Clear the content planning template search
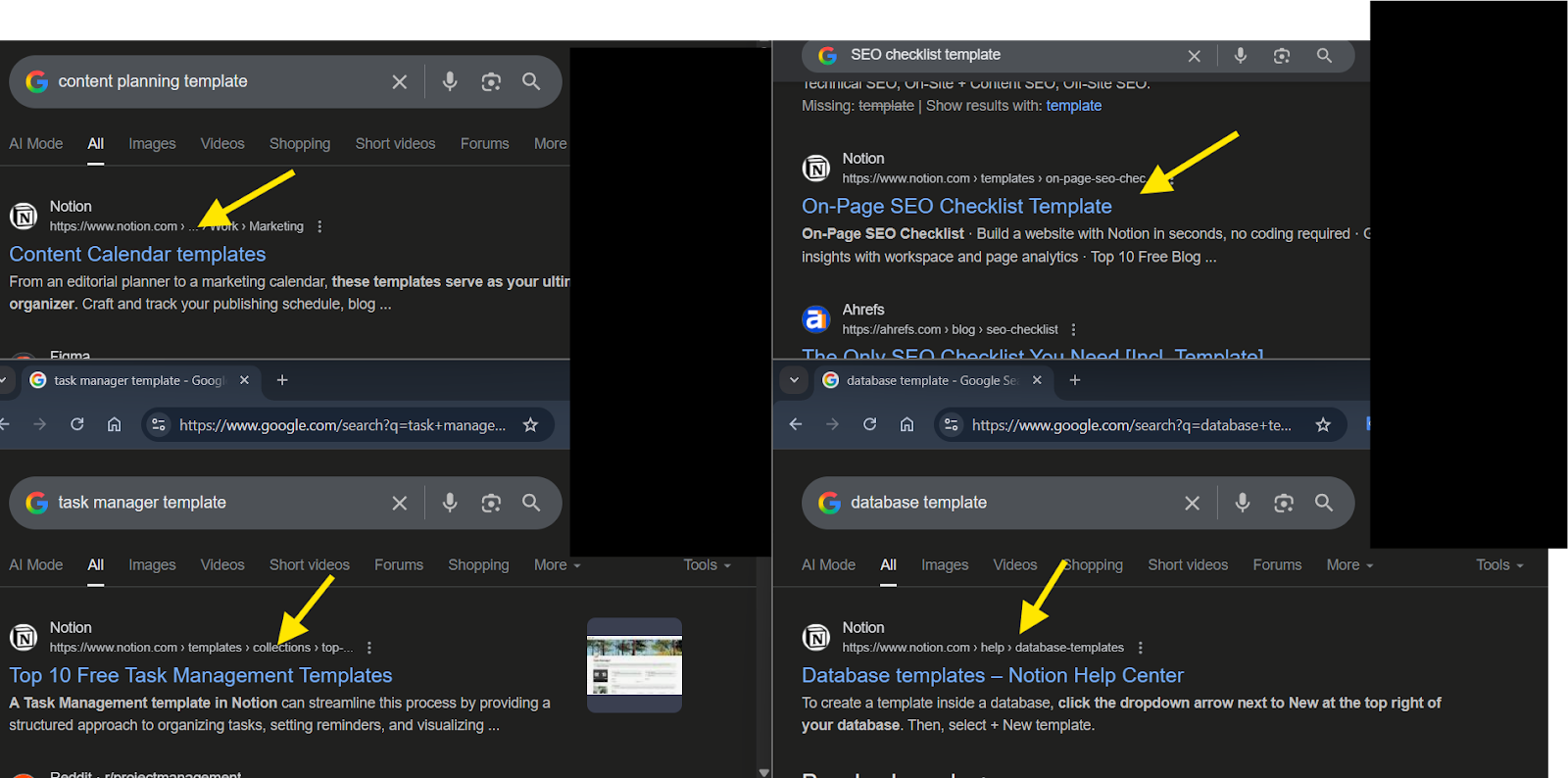1568x778 pixels. pos(399,82)
